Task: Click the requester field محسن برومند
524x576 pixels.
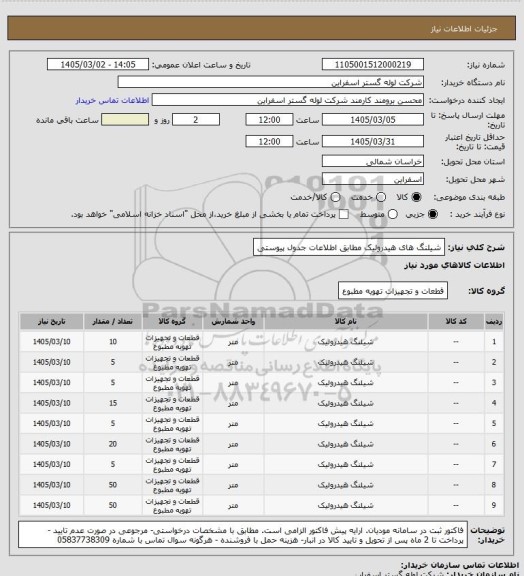Action: (x=288, y=100)
